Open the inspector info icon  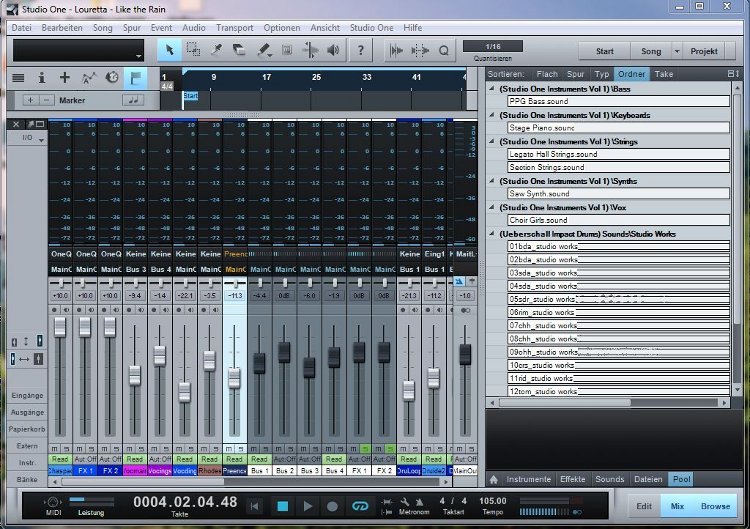42,77
